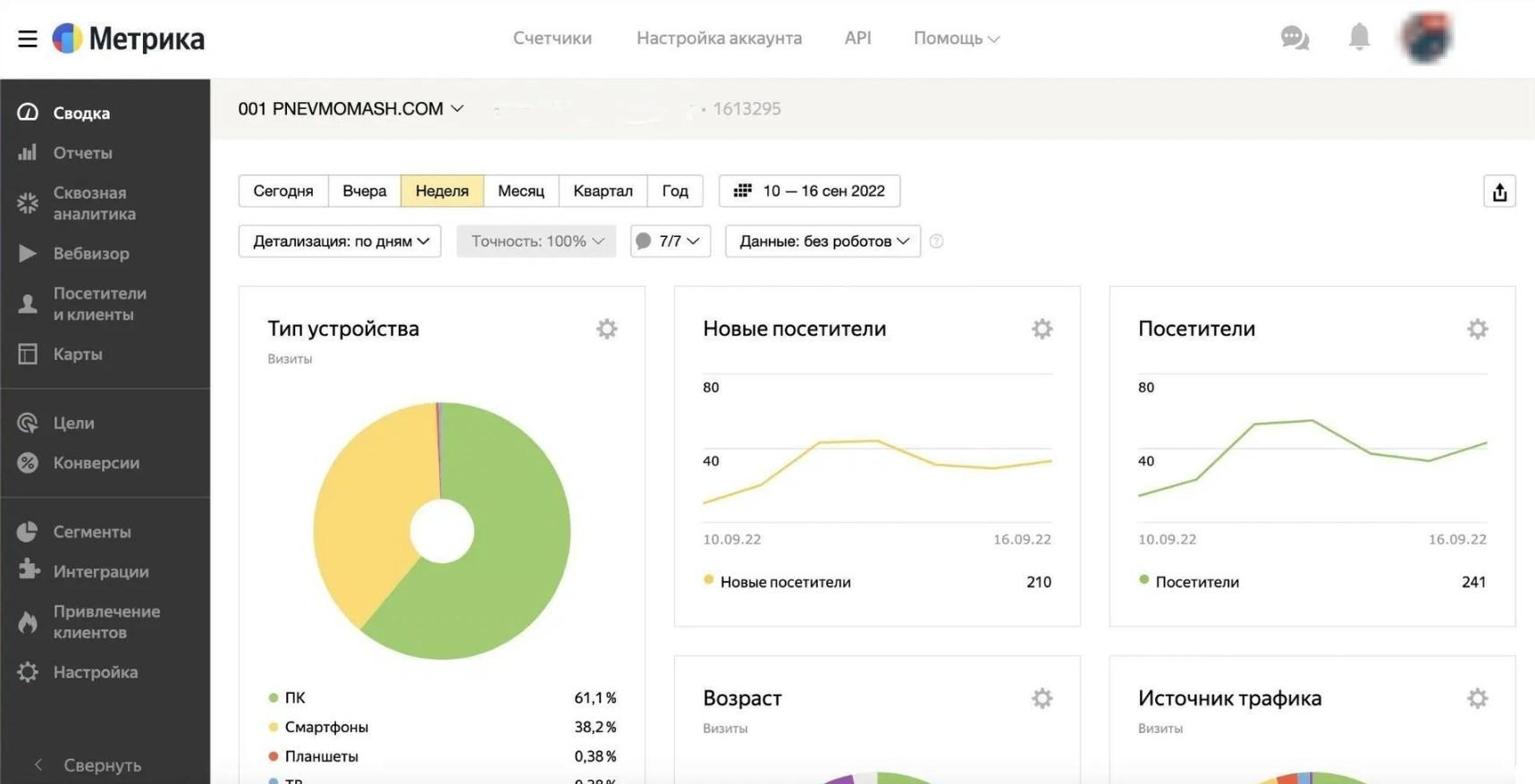Open API in the top navigation
1535x784 pixels.
tap(858, 38)
